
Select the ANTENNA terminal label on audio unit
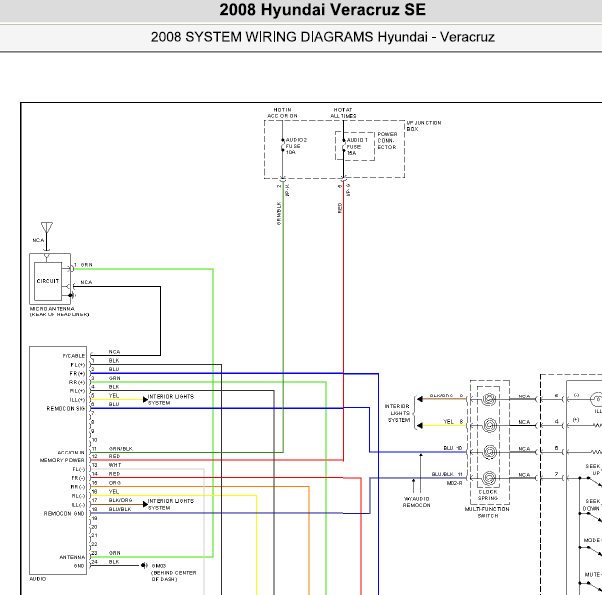pyautogui.click(x=72, y=557)
